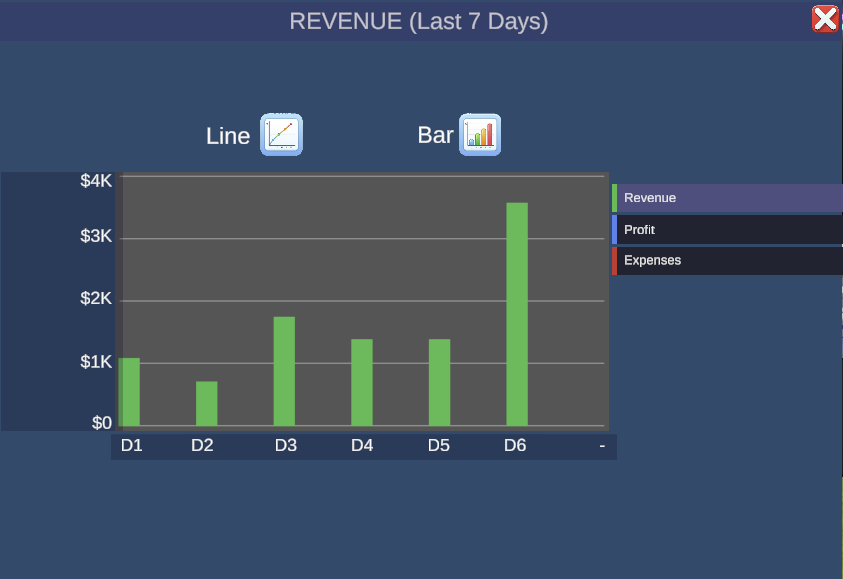Click the D1 revenue bar
This screenshot has height=579, width=843.
130,392
